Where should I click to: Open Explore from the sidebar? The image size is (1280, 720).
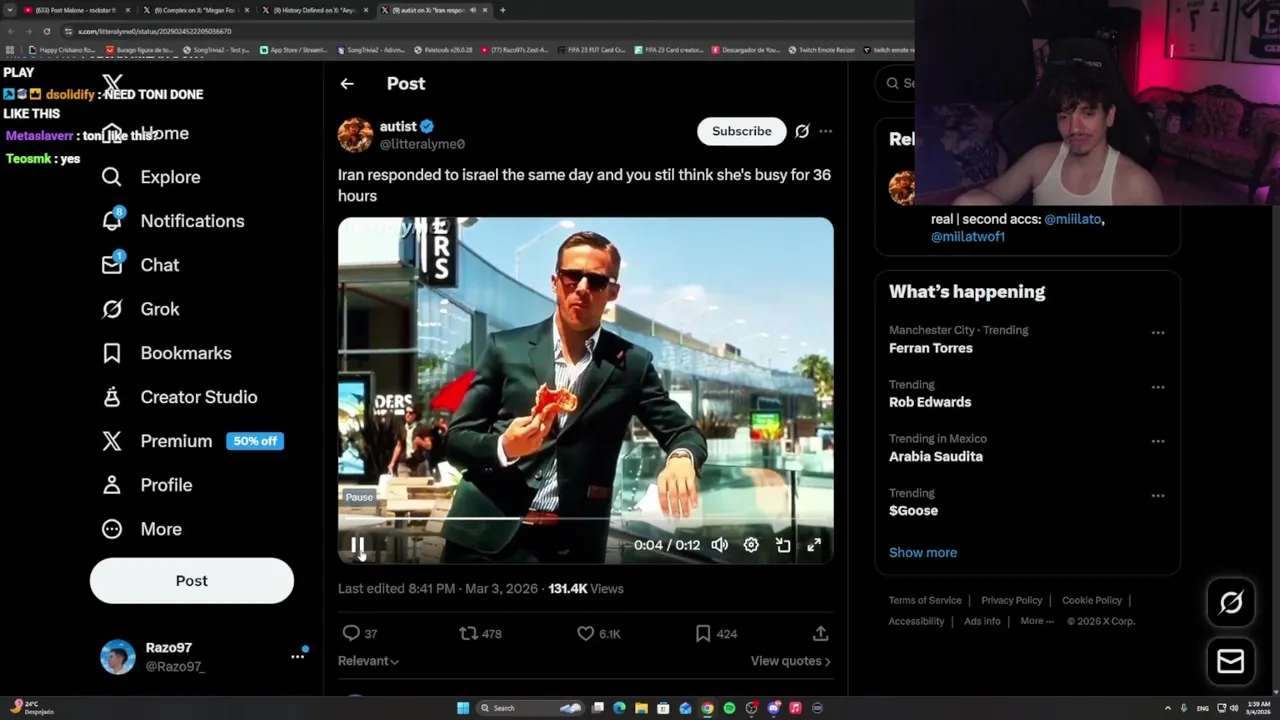tap(151, 177)
